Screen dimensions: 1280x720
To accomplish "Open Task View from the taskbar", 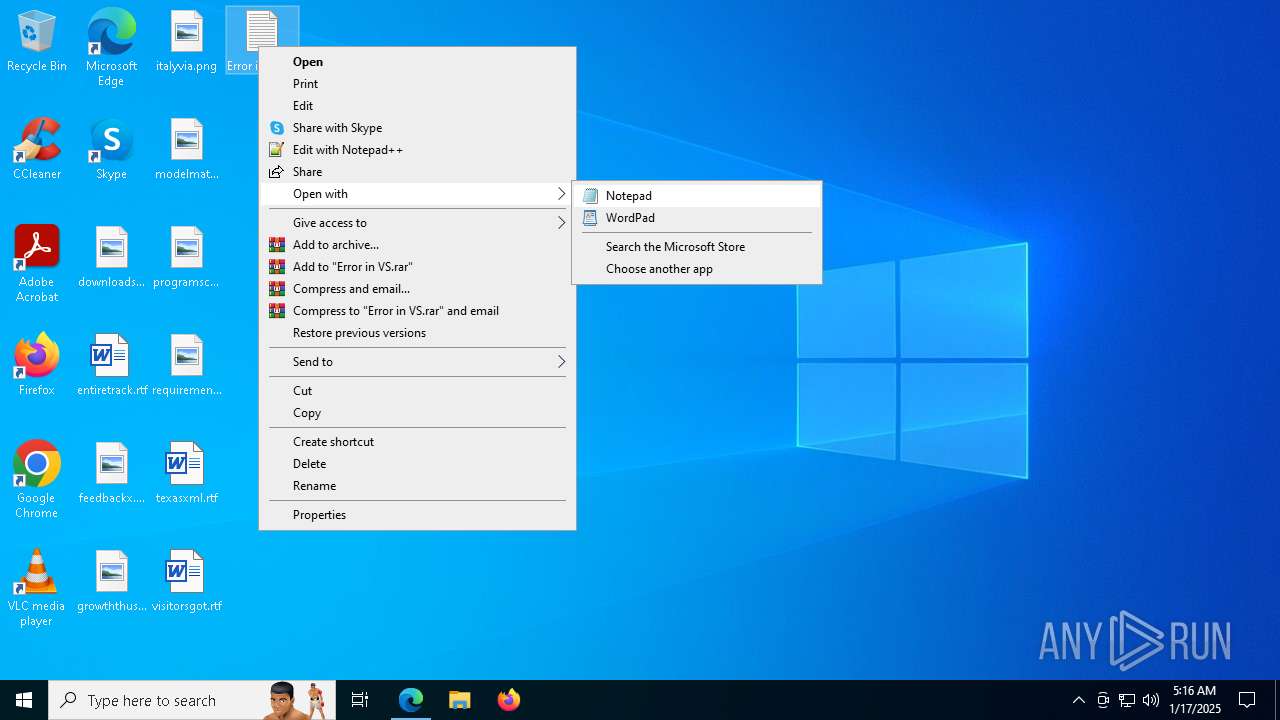I will tap(360, 700).
